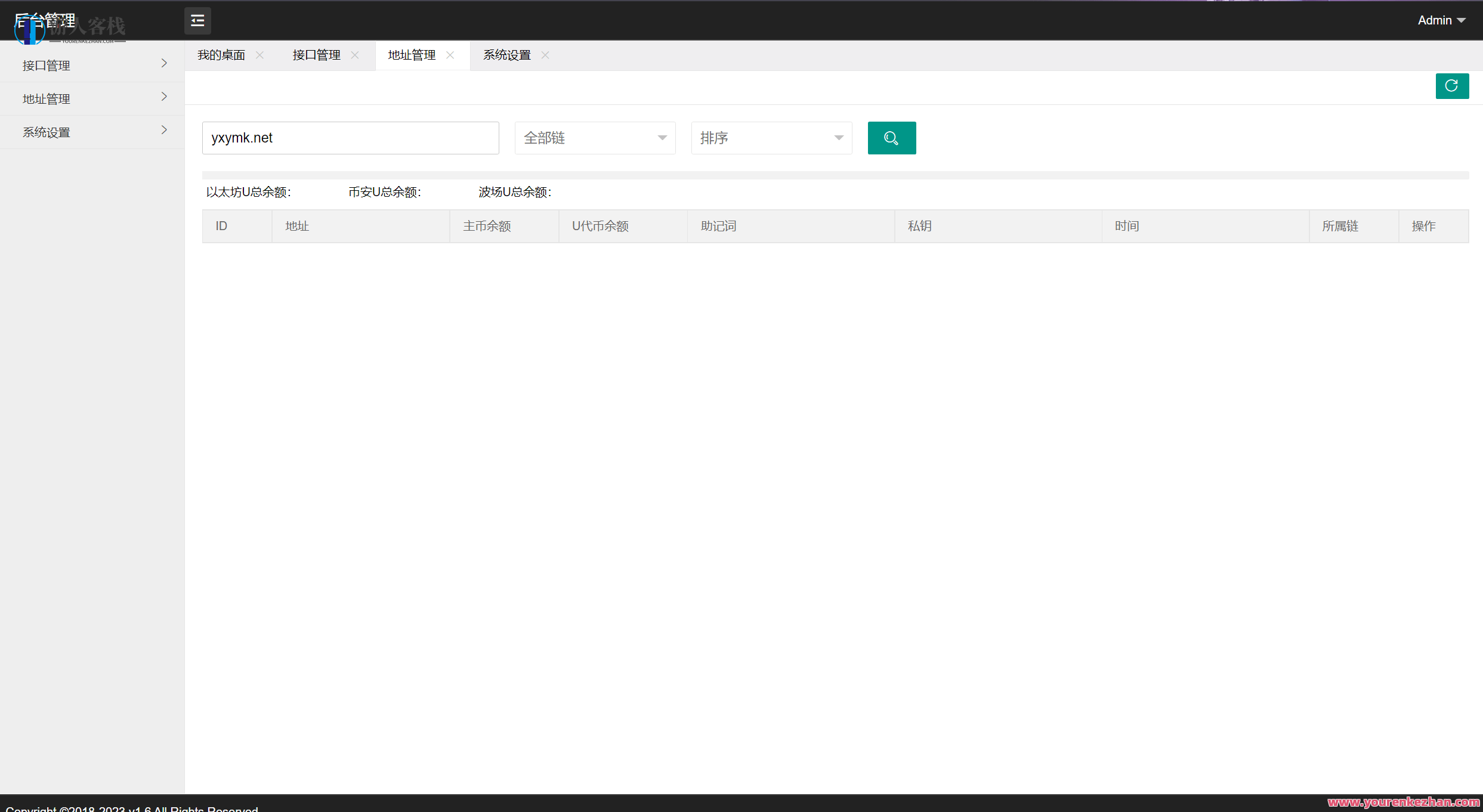
Task: Select the 接口管理 tab
Action: click(316, 55)
